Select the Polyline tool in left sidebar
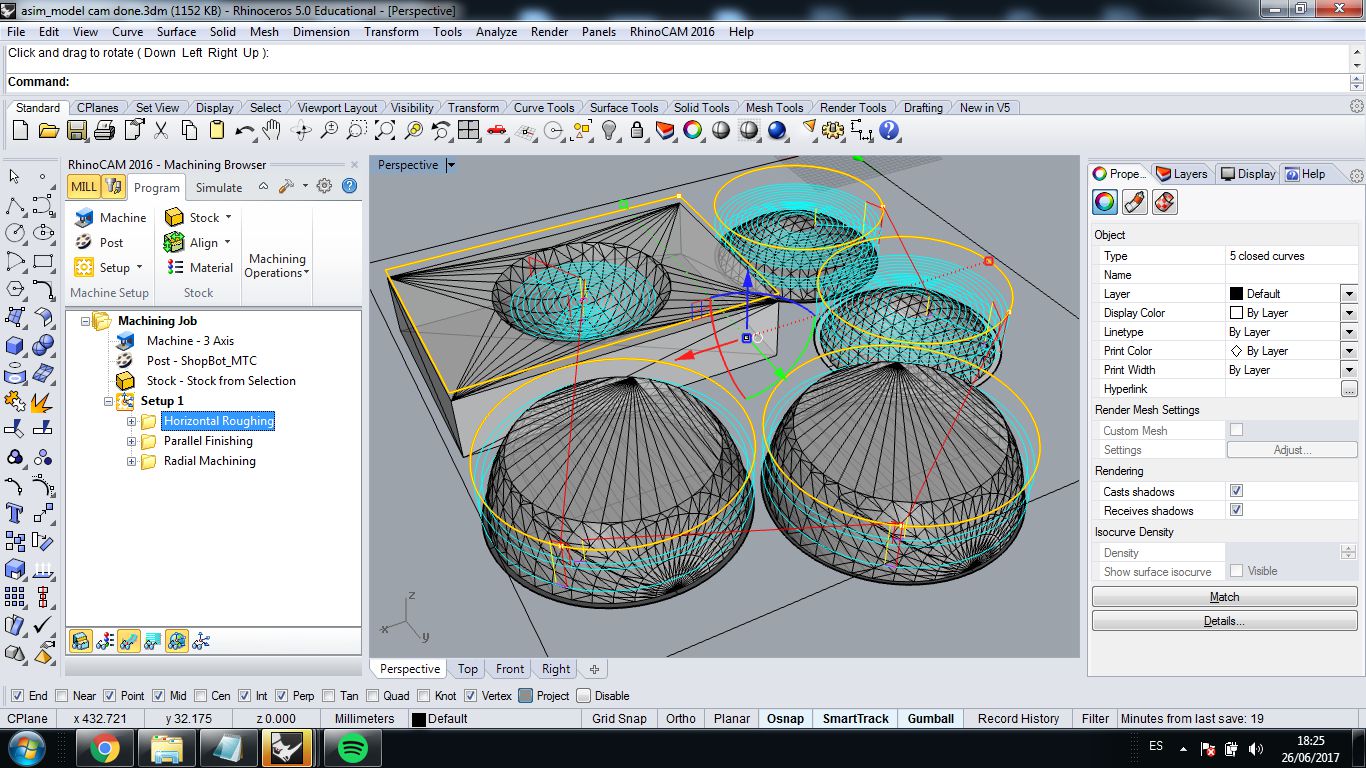The image size is (1366, 768). [x=15, y=205]
